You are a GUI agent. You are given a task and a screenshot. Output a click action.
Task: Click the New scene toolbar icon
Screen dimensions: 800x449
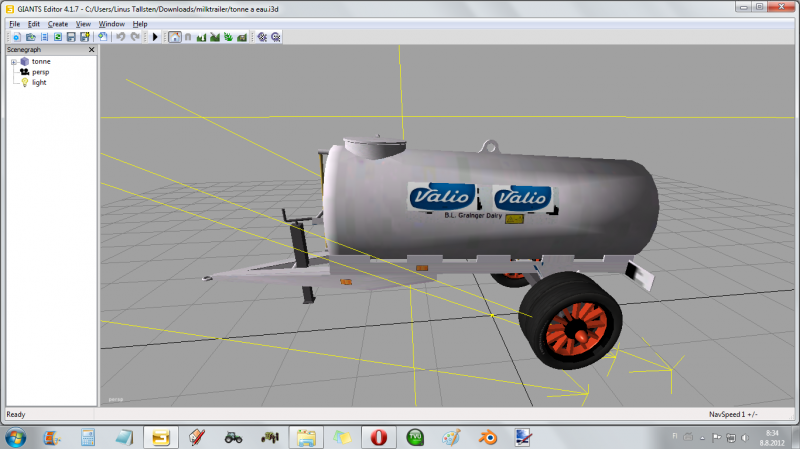click(17, 37)
